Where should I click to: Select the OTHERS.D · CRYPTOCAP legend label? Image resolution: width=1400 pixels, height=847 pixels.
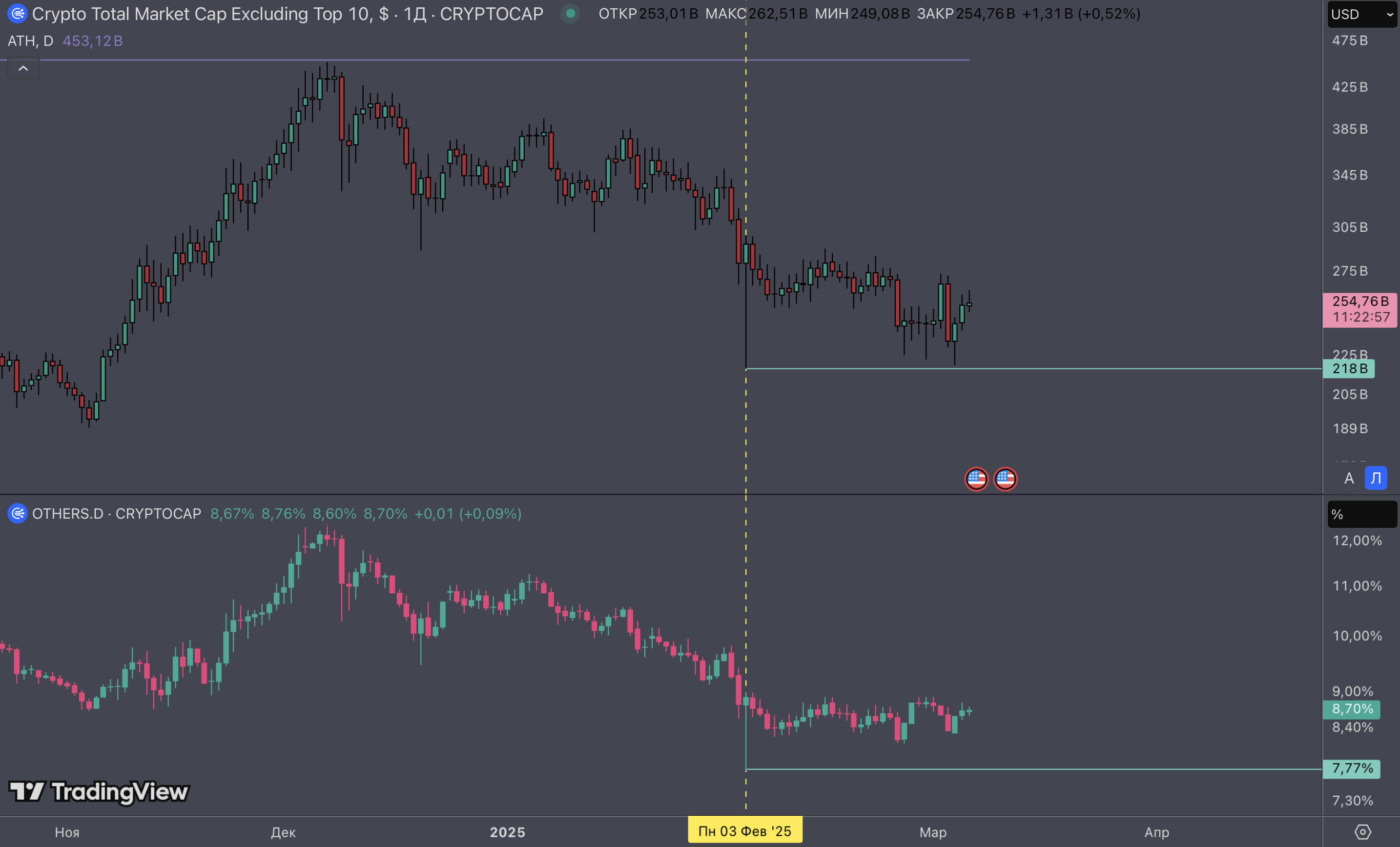coord(117,514)
